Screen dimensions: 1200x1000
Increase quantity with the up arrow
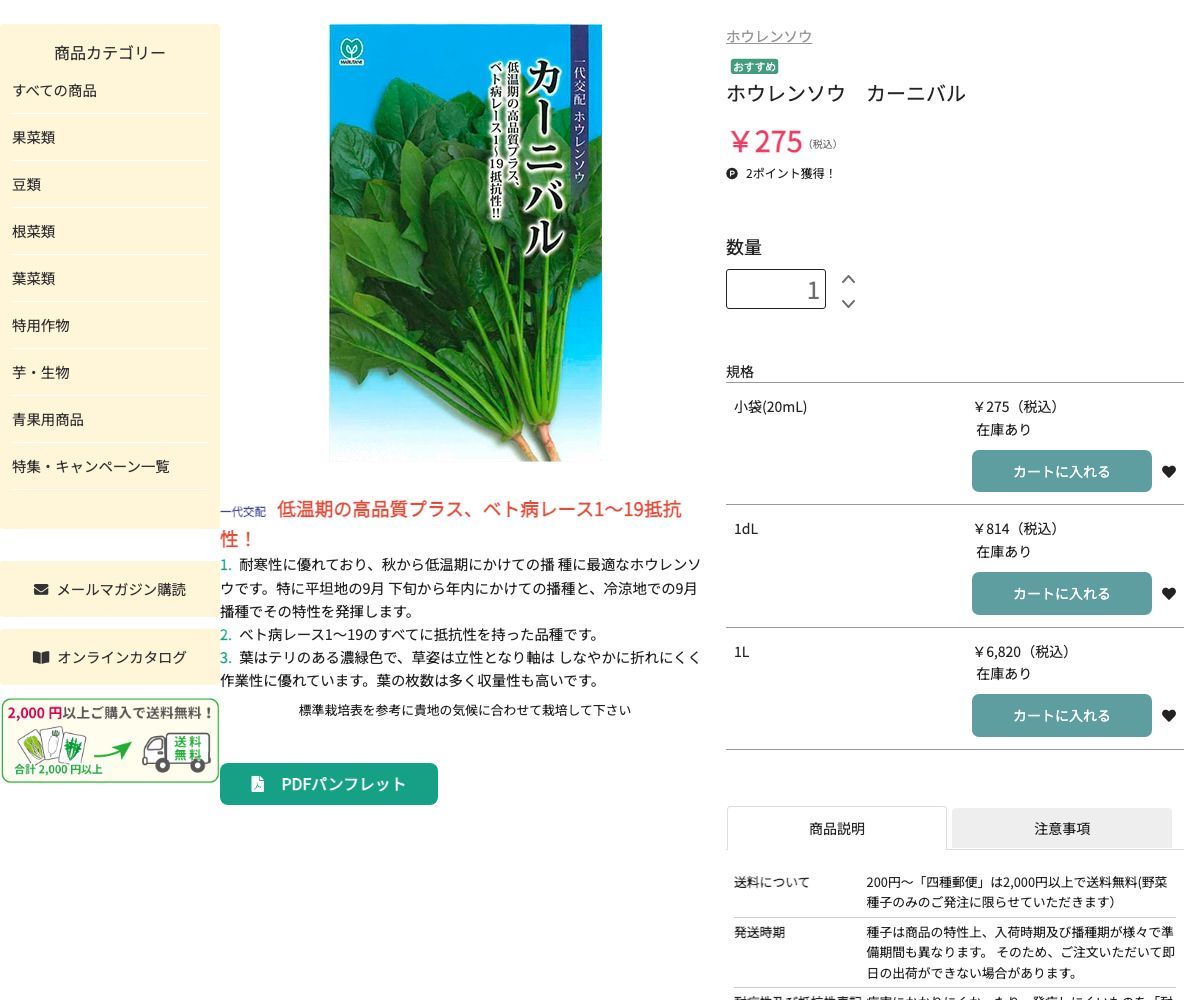(x=848, y=279)
